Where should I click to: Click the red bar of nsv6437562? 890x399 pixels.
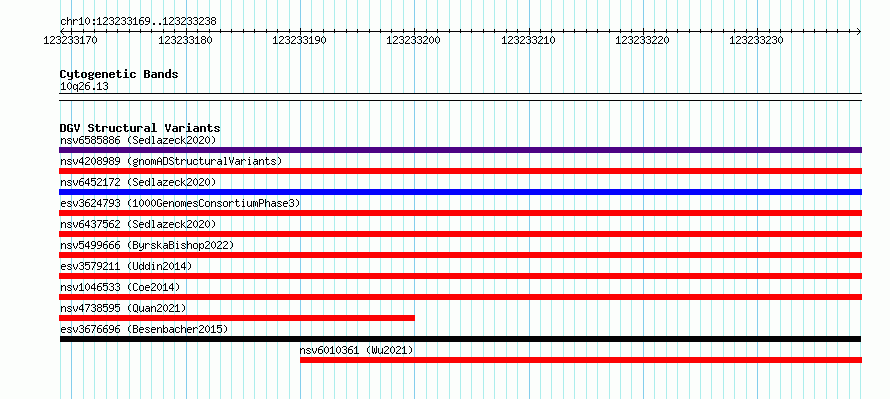pos(460,234)
